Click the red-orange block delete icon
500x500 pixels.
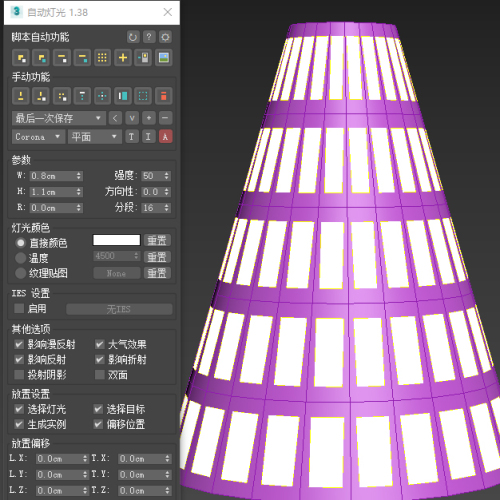[164, 96]
